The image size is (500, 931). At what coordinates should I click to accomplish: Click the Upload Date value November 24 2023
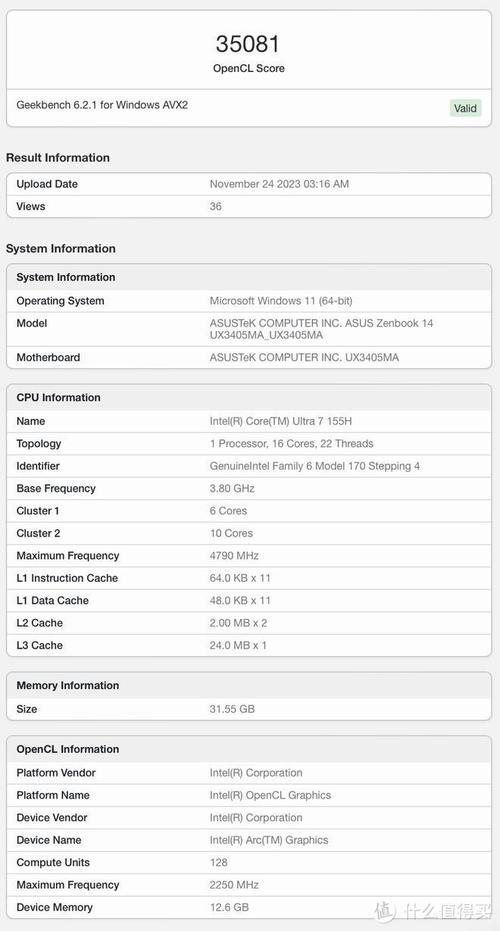279,184
